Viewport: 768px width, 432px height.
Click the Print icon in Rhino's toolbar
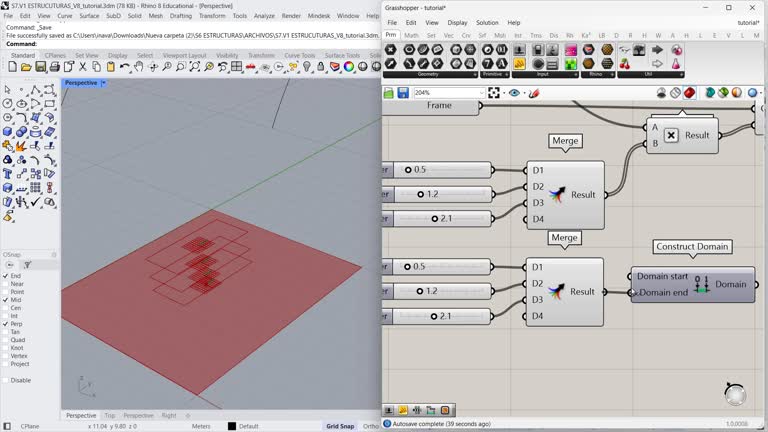tap(54, 67)
